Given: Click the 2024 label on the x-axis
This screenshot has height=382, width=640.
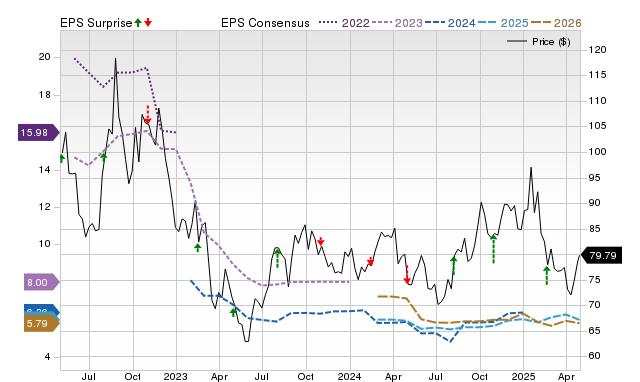Looking at the screenshot, I should click(349, 376).
